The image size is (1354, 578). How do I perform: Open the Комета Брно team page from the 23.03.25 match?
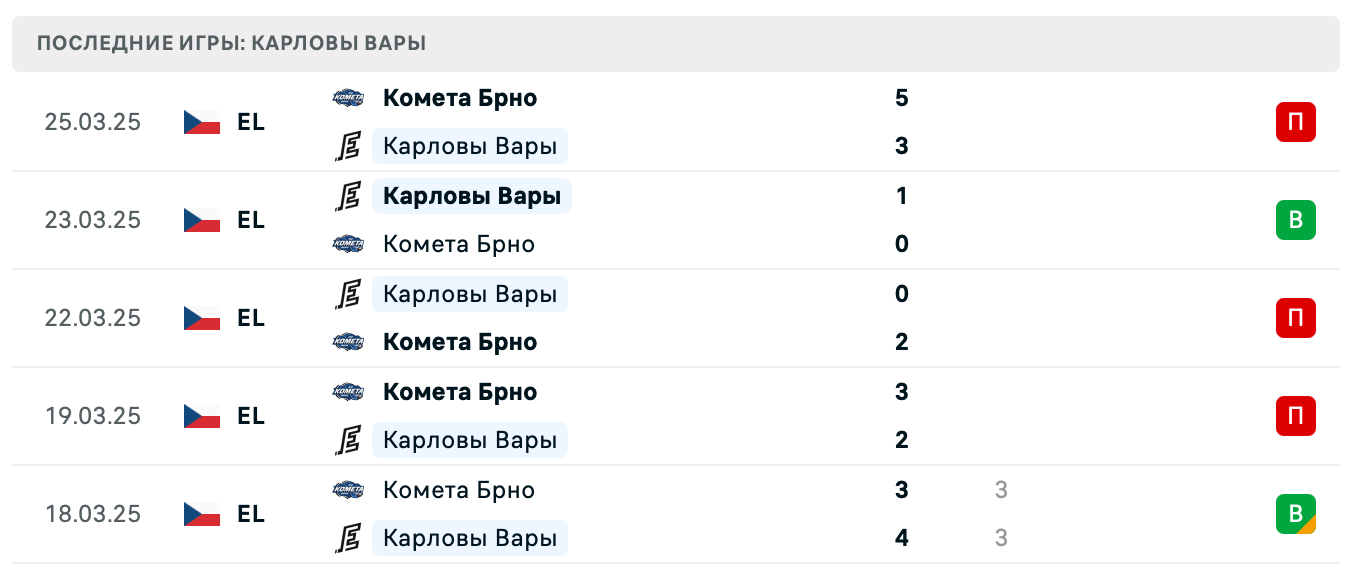click(x=459, y=244)
